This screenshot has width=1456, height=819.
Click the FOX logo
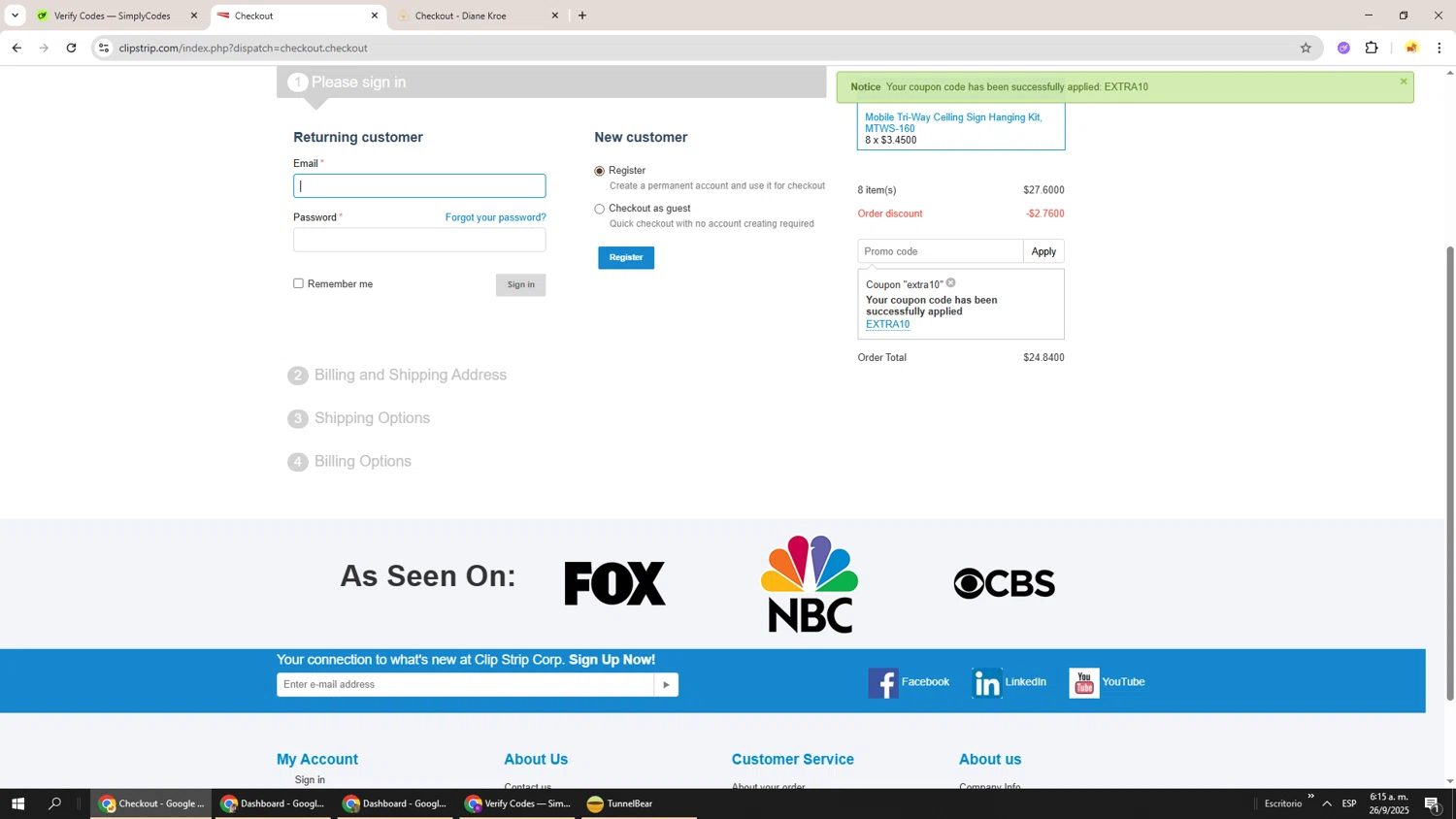[x=615, y=583]
